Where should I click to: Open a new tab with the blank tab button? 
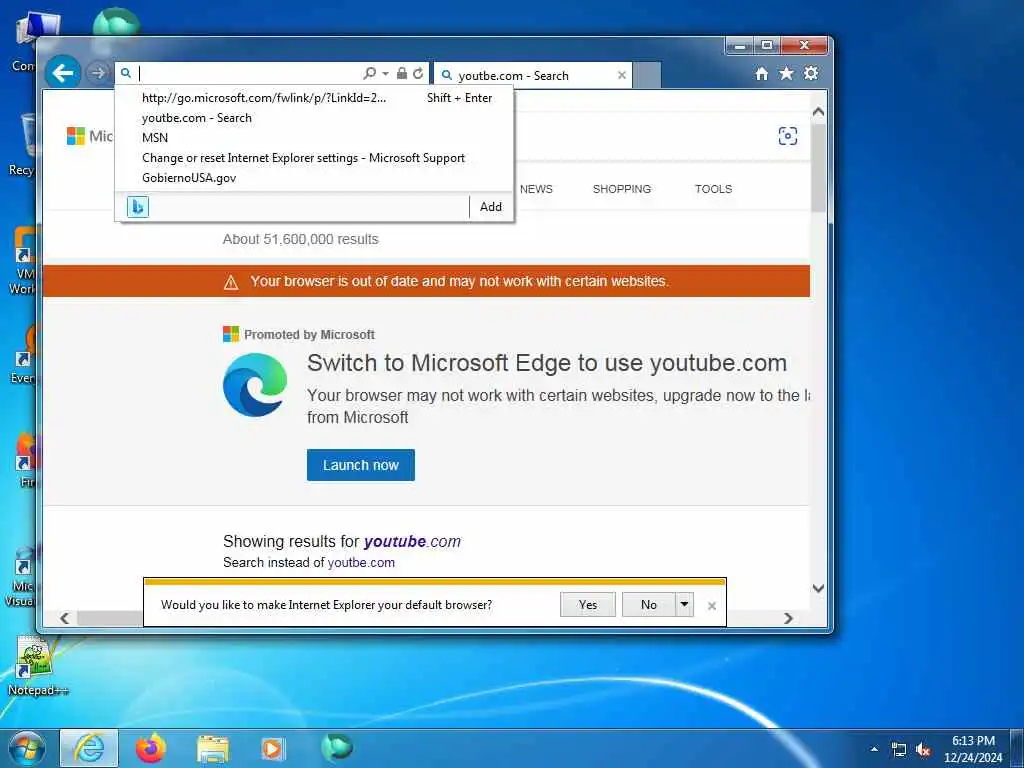pos(647,76)
